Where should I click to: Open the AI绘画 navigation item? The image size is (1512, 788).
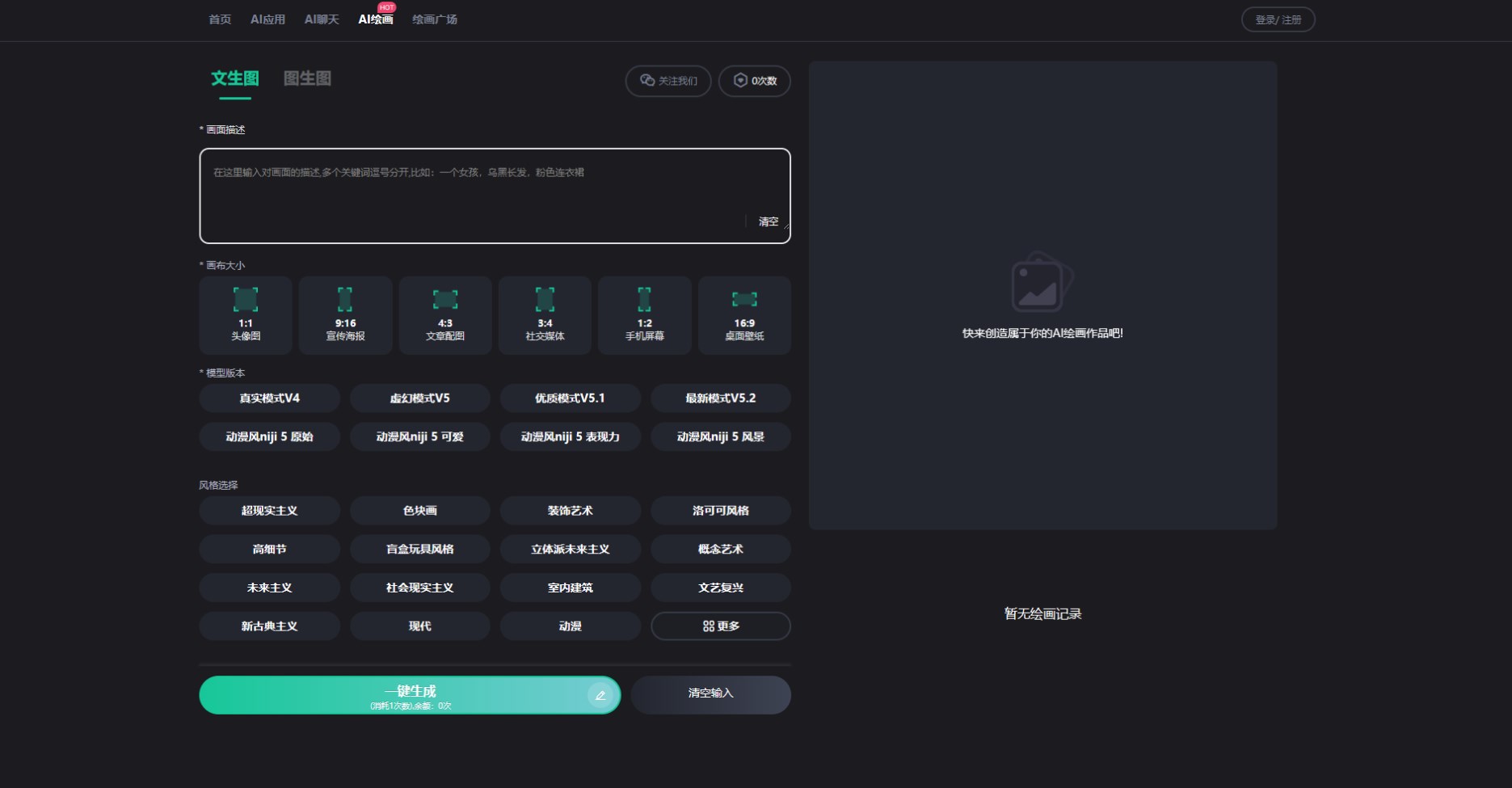(x=376, y=19)
